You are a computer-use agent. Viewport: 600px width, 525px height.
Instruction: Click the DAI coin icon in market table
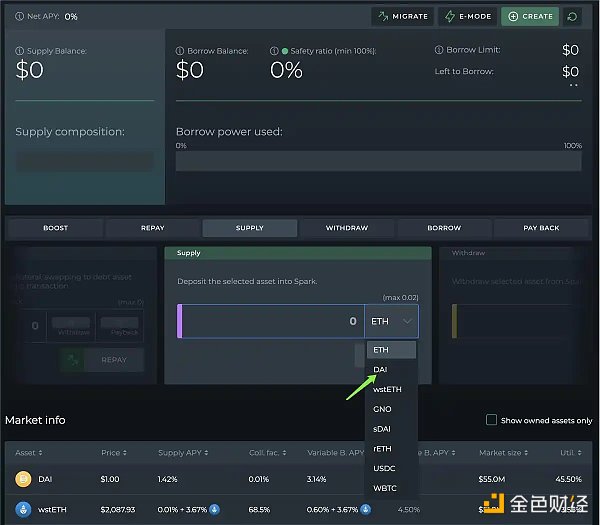coord(23,479)
